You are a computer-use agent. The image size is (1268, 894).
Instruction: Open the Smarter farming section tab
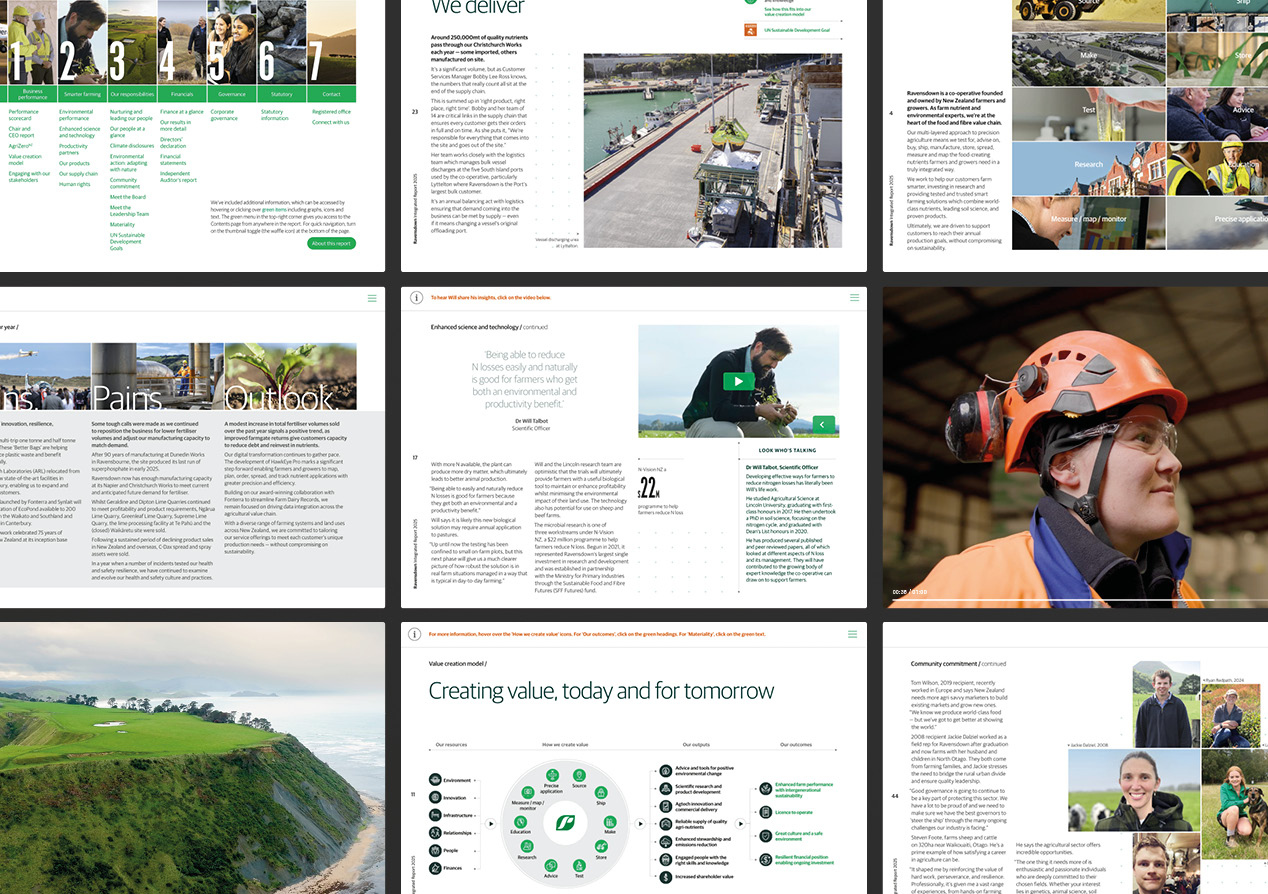coord(81,94)
